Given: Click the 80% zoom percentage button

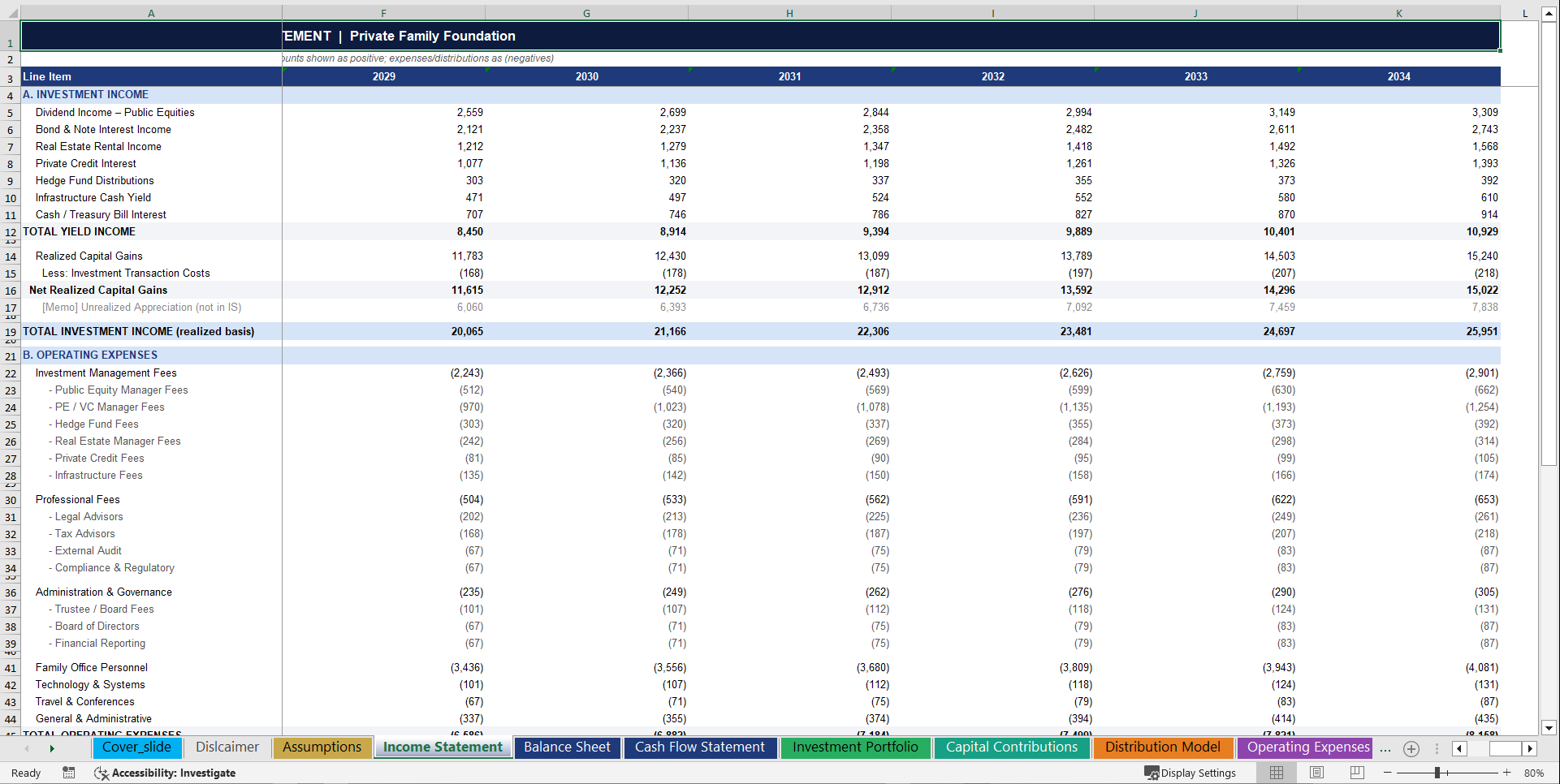Looking at the screenshot, I should click(1534, 773).
